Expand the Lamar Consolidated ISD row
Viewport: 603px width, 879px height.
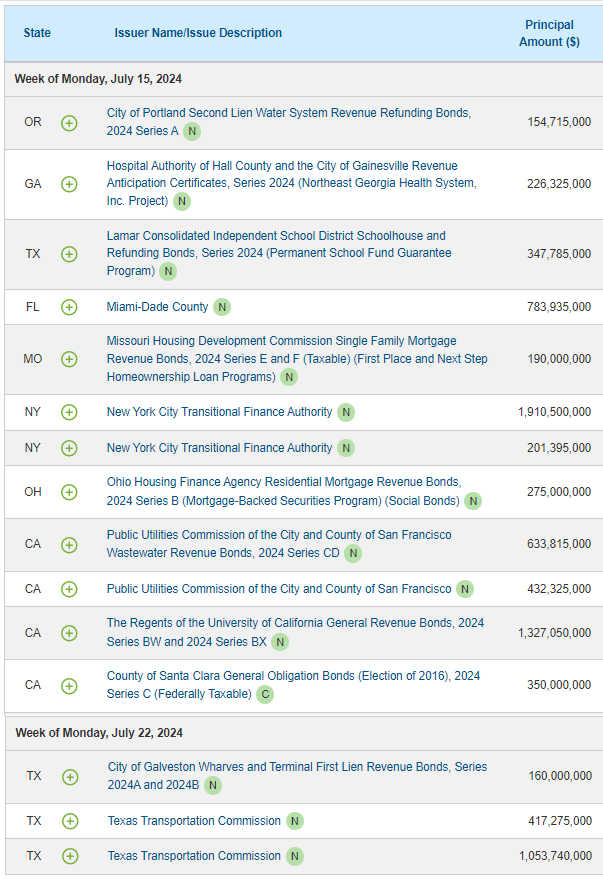coord(69,254)
